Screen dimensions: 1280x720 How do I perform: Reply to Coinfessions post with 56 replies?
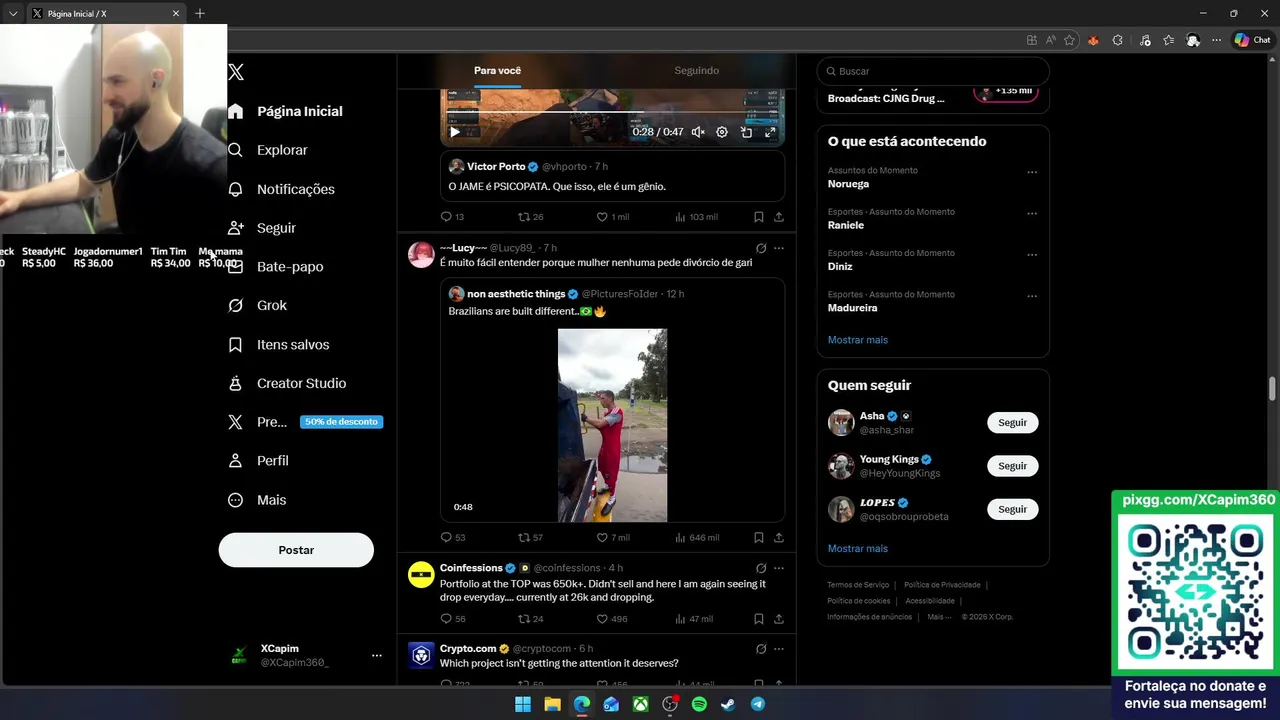click(x=452, y=619)
